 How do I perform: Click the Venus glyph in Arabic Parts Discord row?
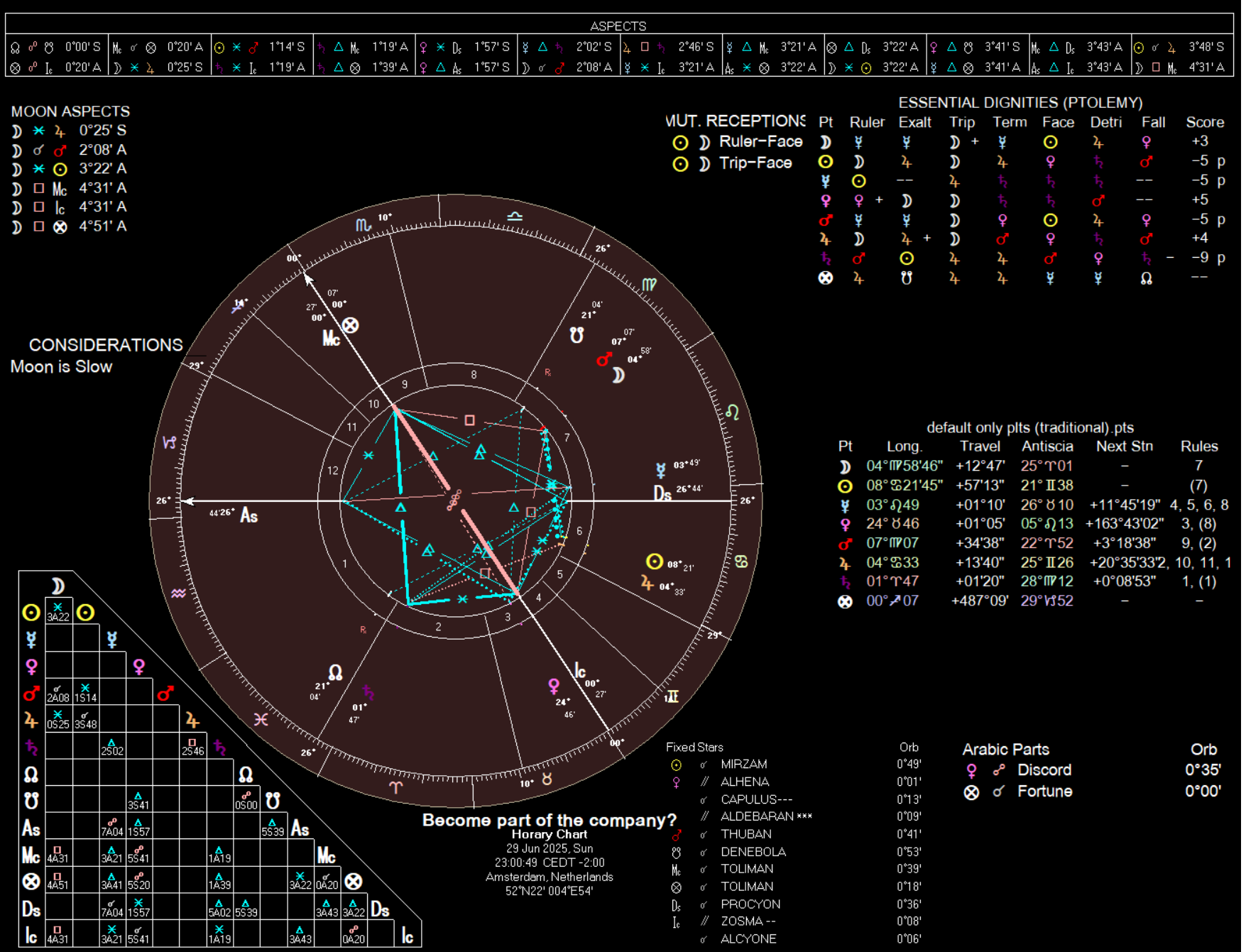tap(971, 771)
